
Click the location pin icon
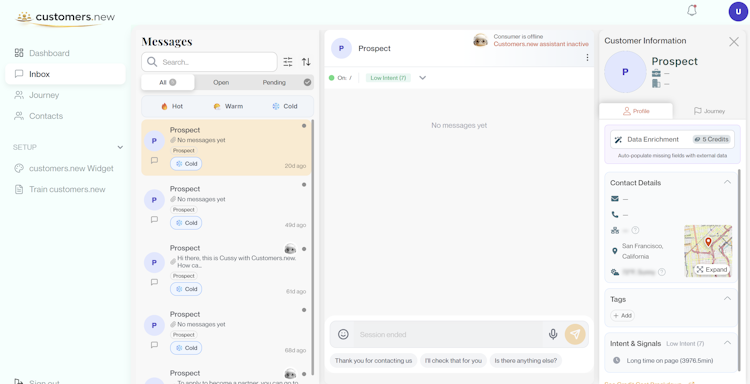(615, 251)
